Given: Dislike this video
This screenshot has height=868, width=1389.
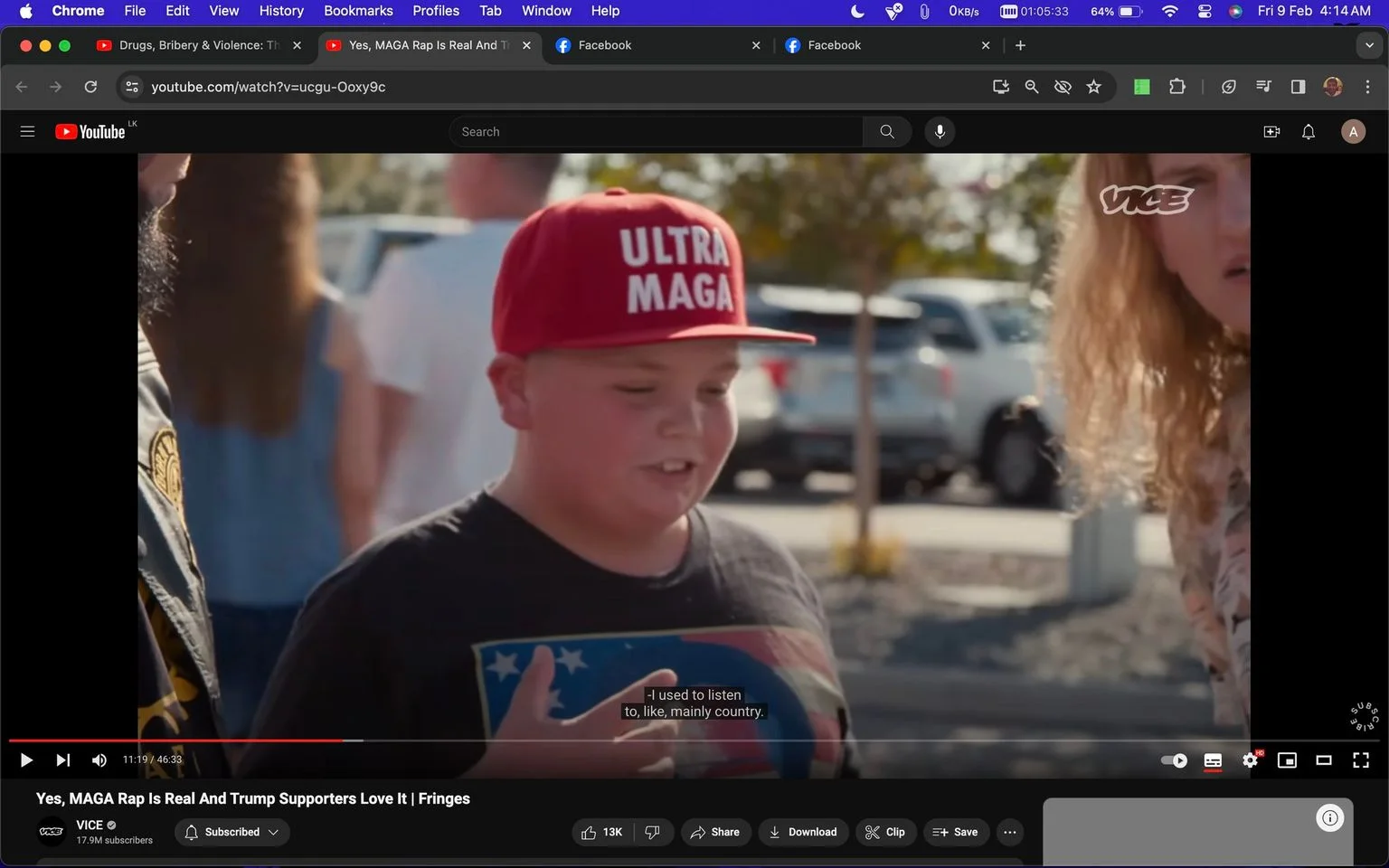Looking at the screenshot, I should [x=652, y=832].
